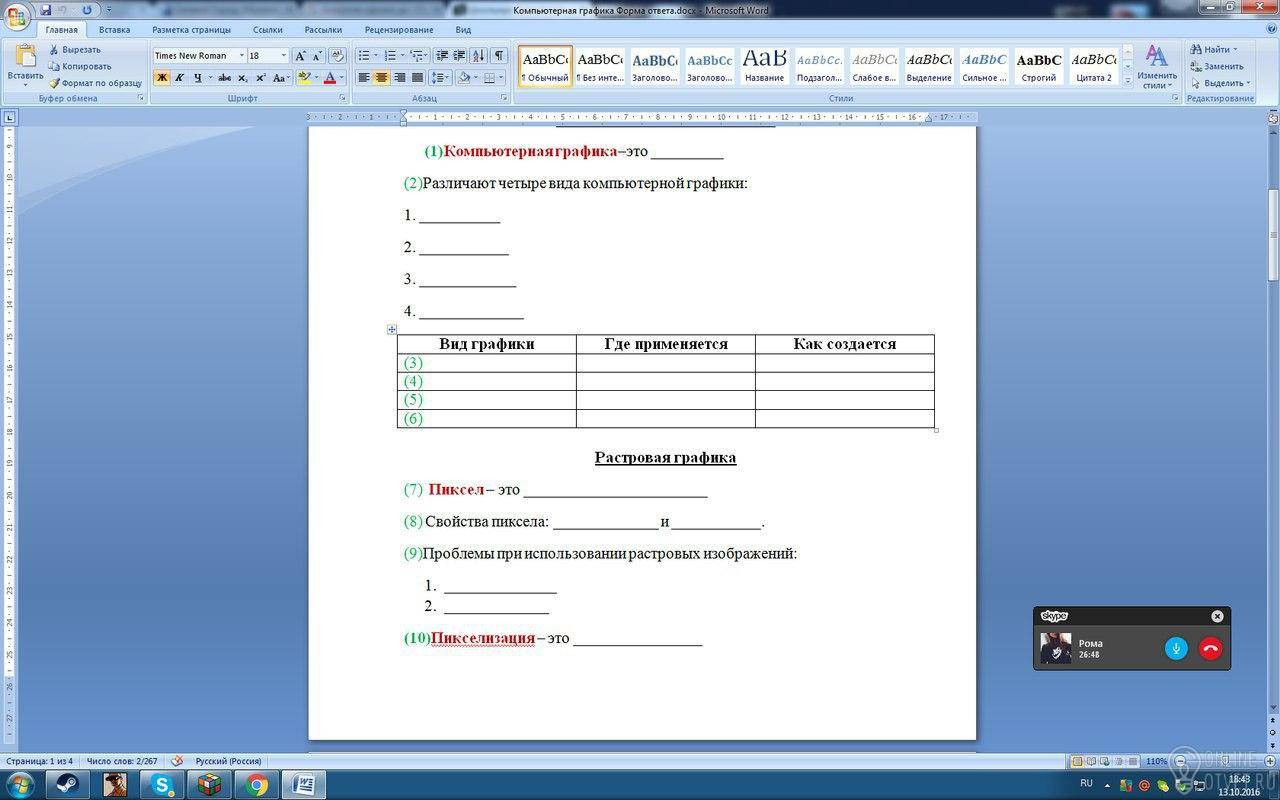Switch to the Разметка страницы tab
Image resolution: width=1280 pixels, height=800 pixels.
point(191,30)
